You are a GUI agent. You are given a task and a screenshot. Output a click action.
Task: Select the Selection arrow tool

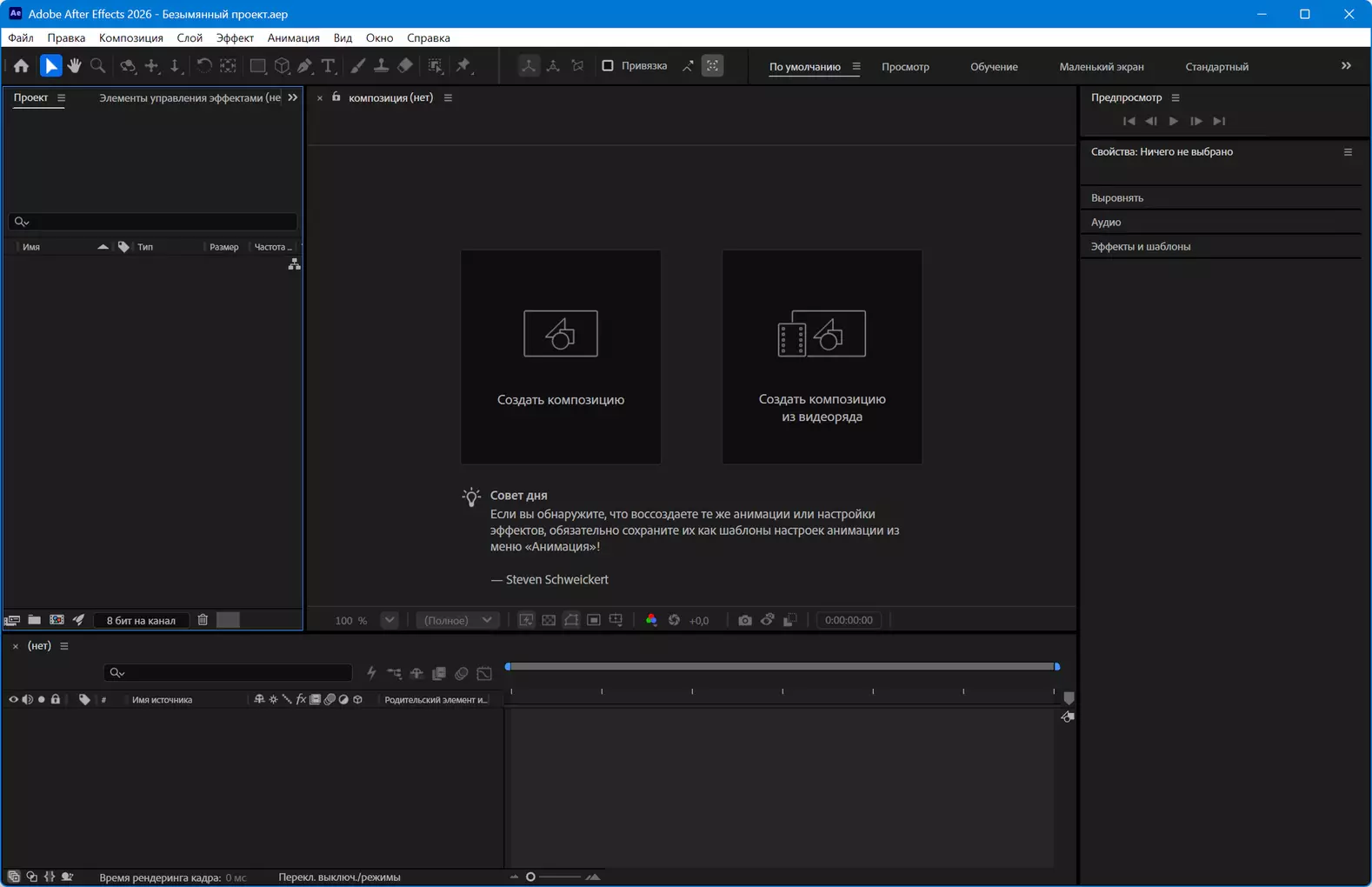coord(51,66)
